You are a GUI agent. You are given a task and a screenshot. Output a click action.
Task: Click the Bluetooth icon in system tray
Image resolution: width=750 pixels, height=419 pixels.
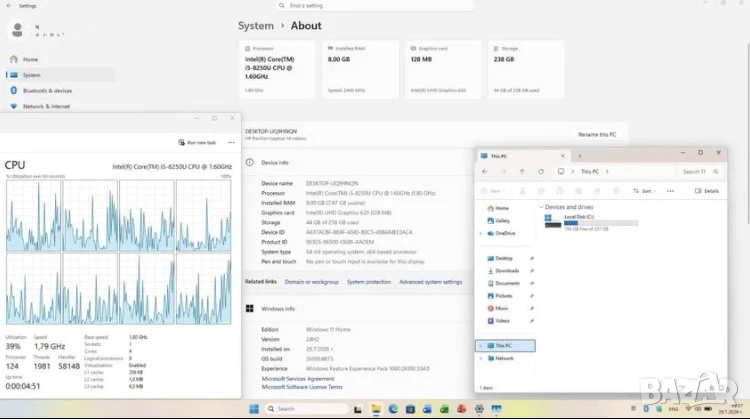pyautogui.click(x=646, y=409)
